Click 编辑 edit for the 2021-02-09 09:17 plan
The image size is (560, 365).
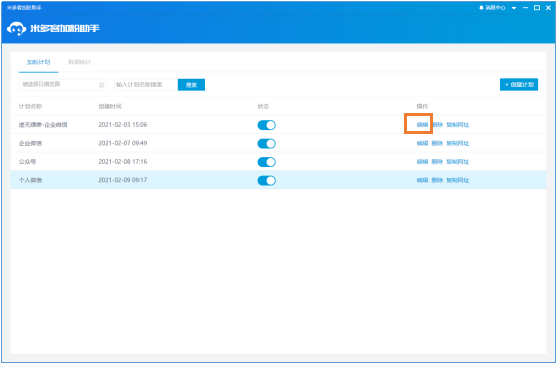click(422, 180)
